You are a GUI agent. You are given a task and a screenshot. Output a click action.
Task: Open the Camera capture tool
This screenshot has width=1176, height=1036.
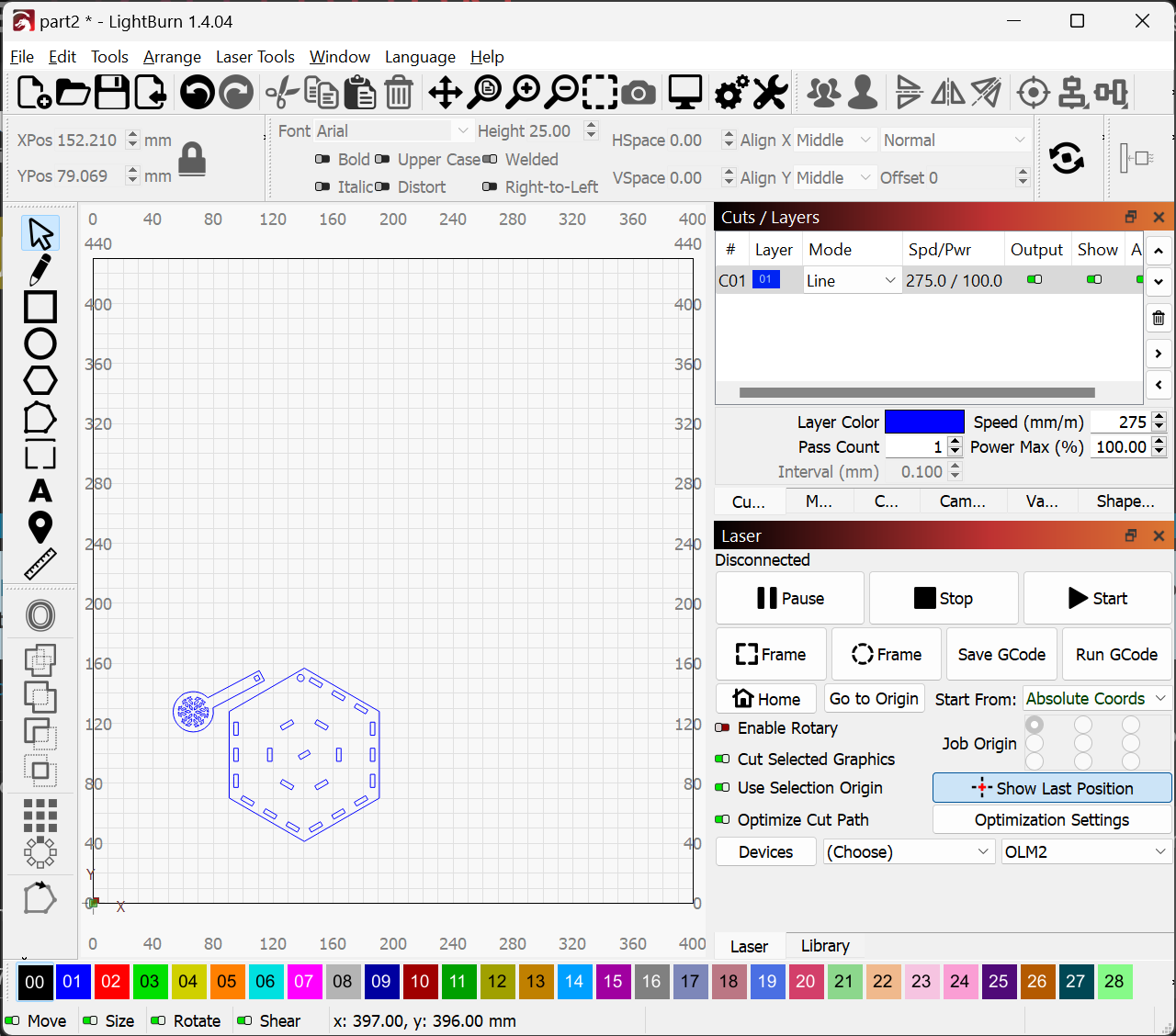[x=639, y=93]
